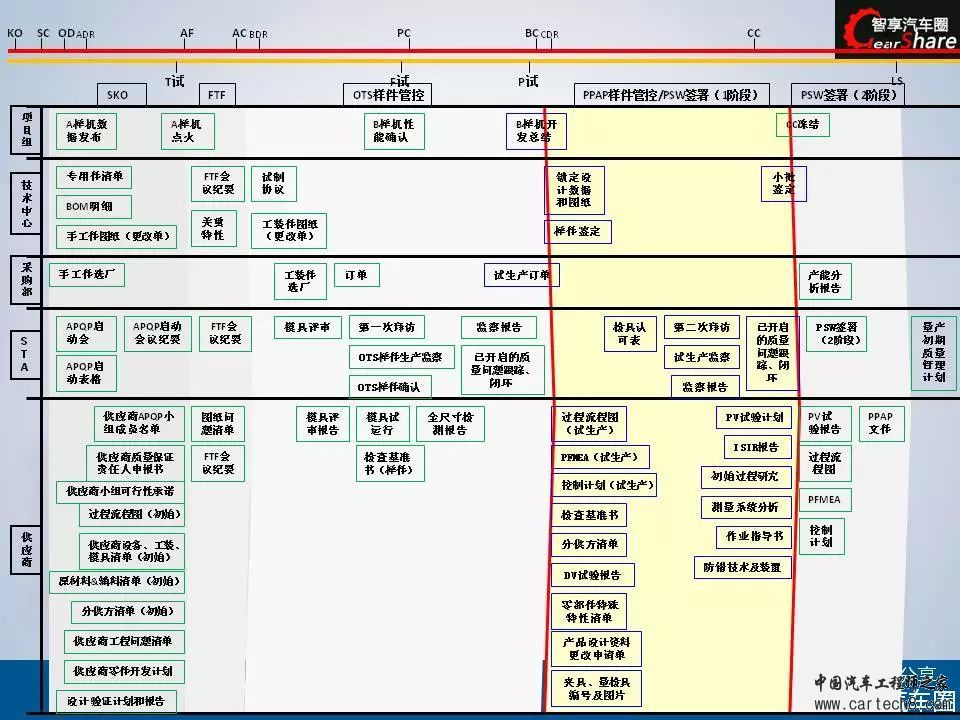Click the DV试验报告 box
The height and width of the screenshot is (720, 960).
592,575
